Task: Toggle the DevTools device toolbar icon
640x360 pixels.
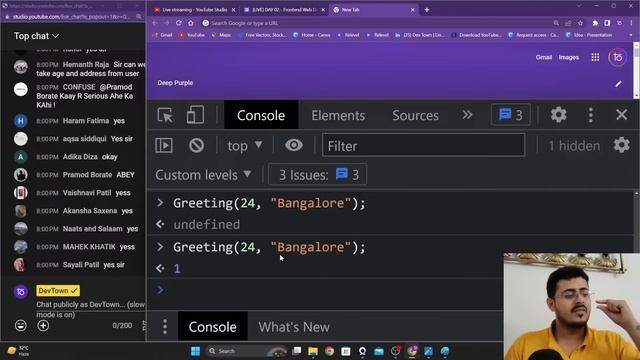Action: click(x=195, y=115)
